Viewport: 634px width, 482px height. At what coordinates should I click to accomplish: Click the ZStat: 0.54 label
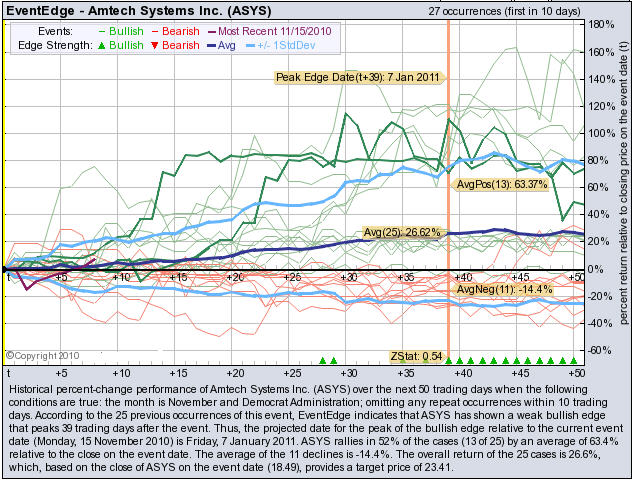(x=415, y=355)
